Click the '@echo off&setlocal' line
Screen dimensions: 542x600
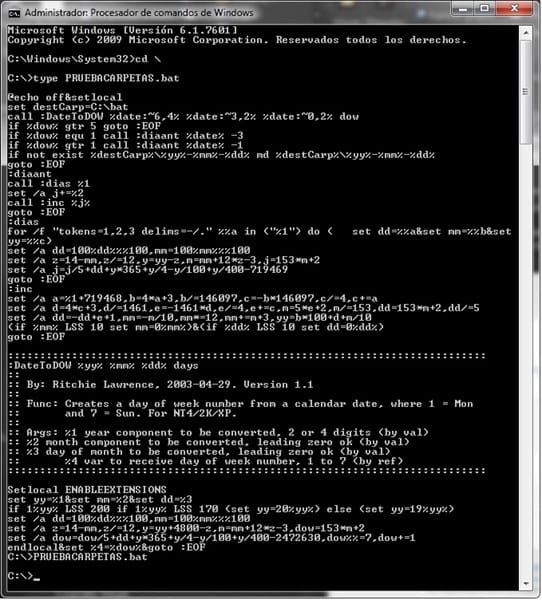tap(65, 97)
